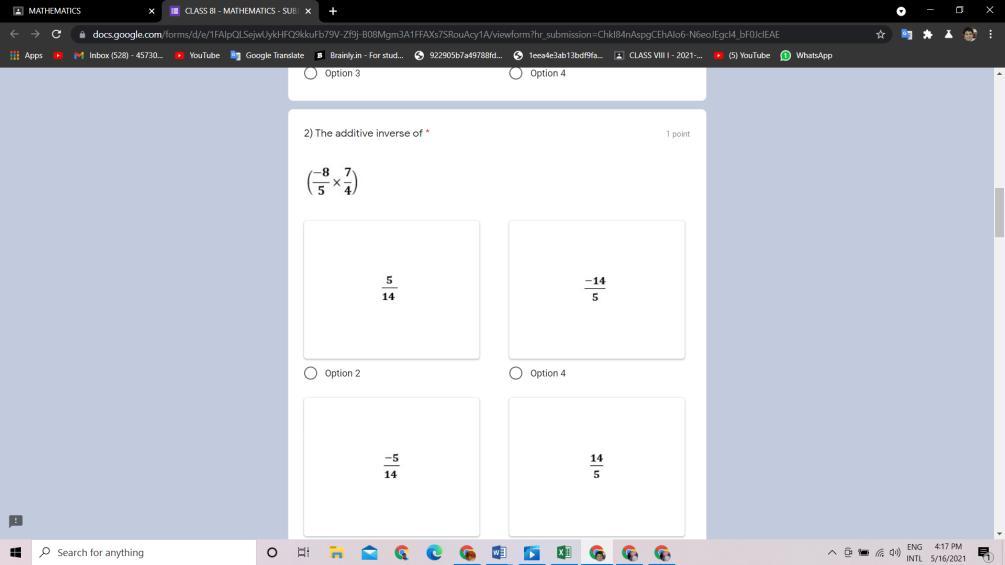Open the Apps bookmarks shortcut
1005x565 pixels.
26,55
